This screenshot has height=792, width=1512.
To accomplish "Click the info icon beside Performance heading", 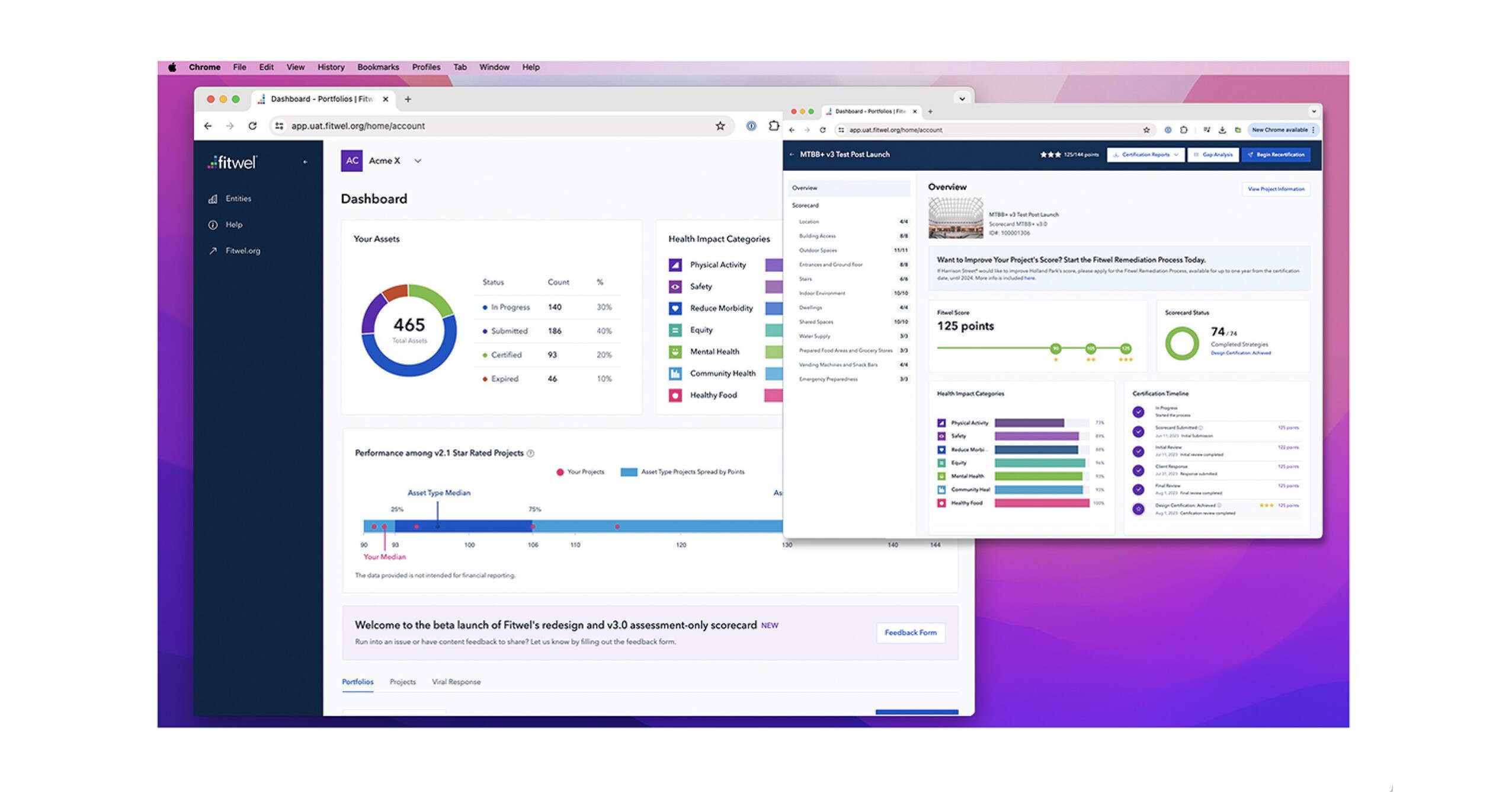I will [x=530, y=454].
